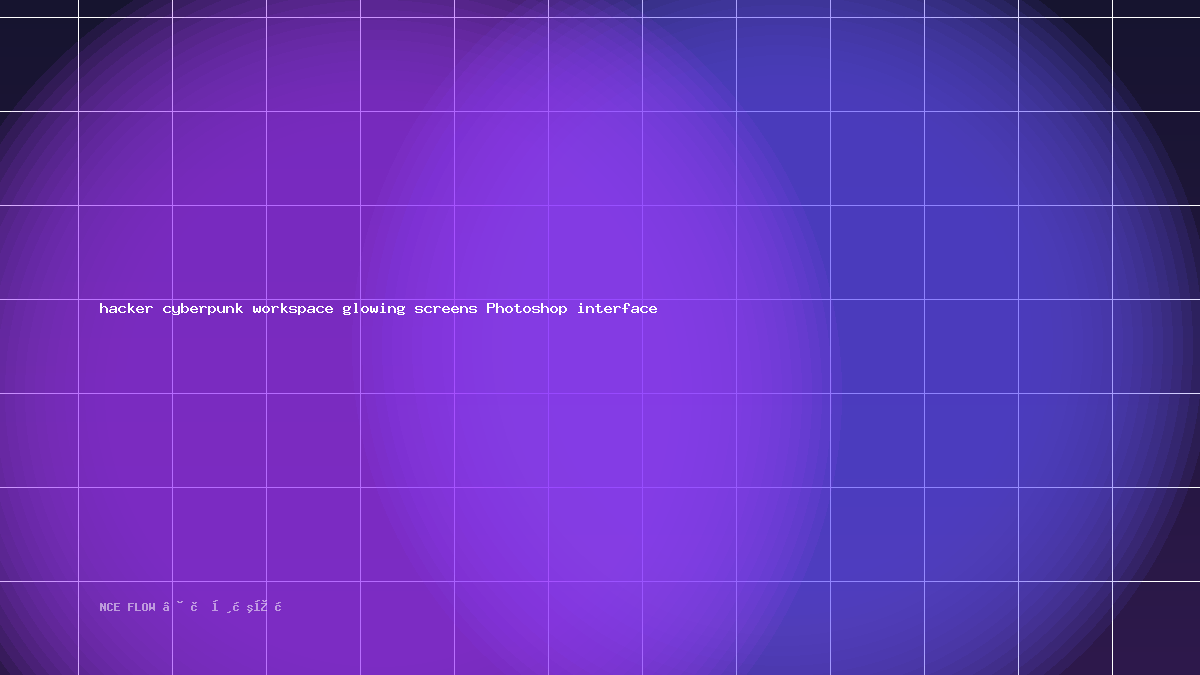The height and width of the screenshot is (675, 1200).
Task: Click the grid cell directly below "cyberpunk"
Action: point(219,440)
